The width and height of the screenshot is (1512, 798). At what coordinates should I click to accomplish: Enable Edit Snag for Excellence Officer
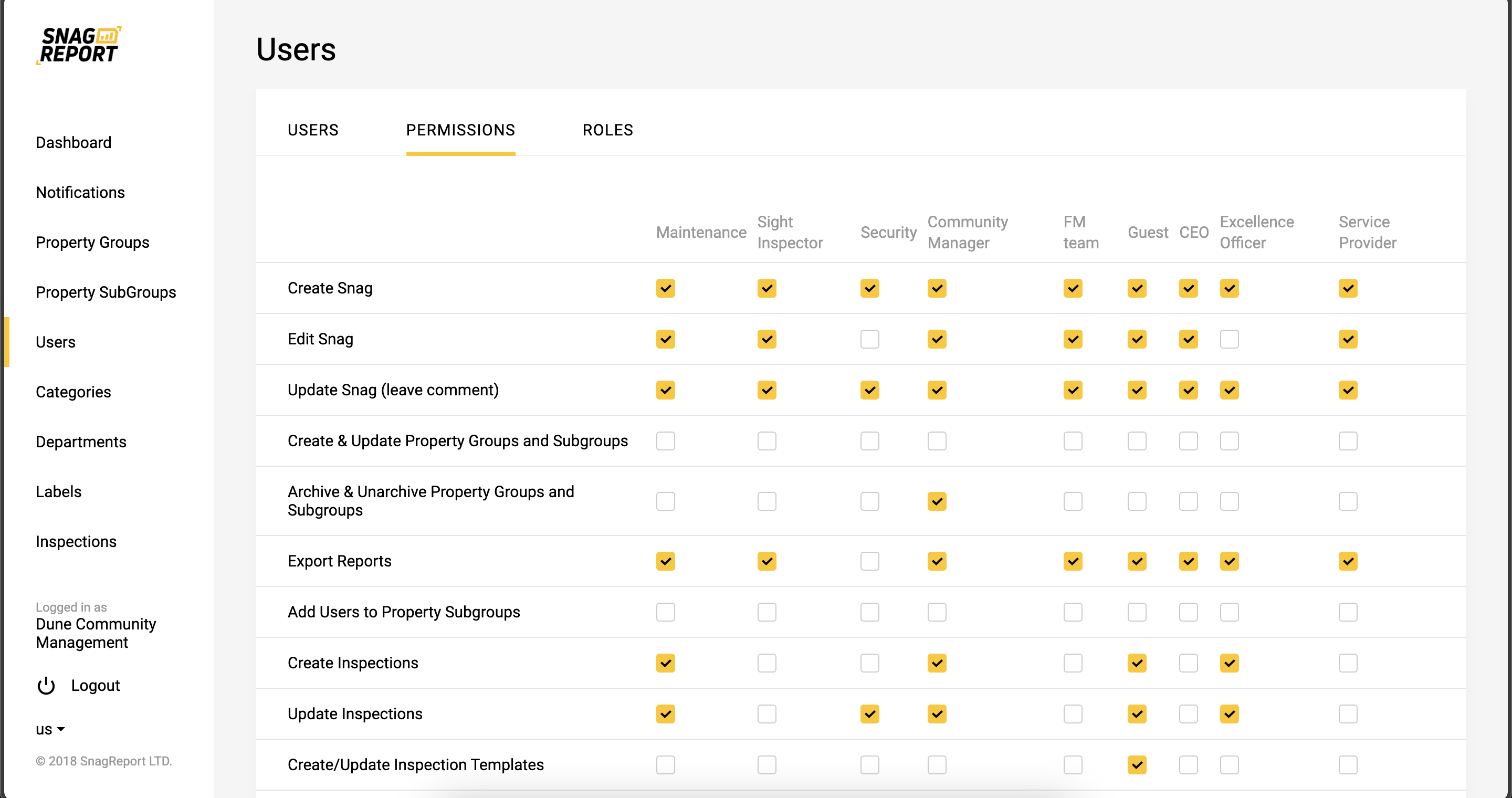[1229, 339]
